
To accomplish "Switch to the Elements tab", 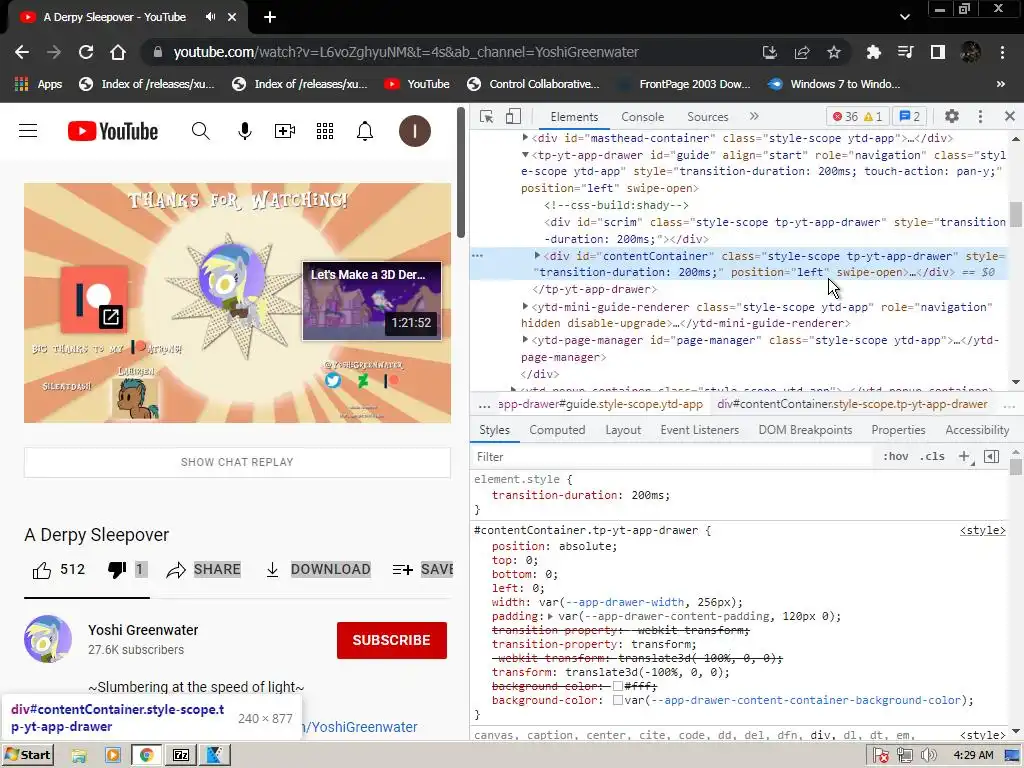I will click(574, 117).
